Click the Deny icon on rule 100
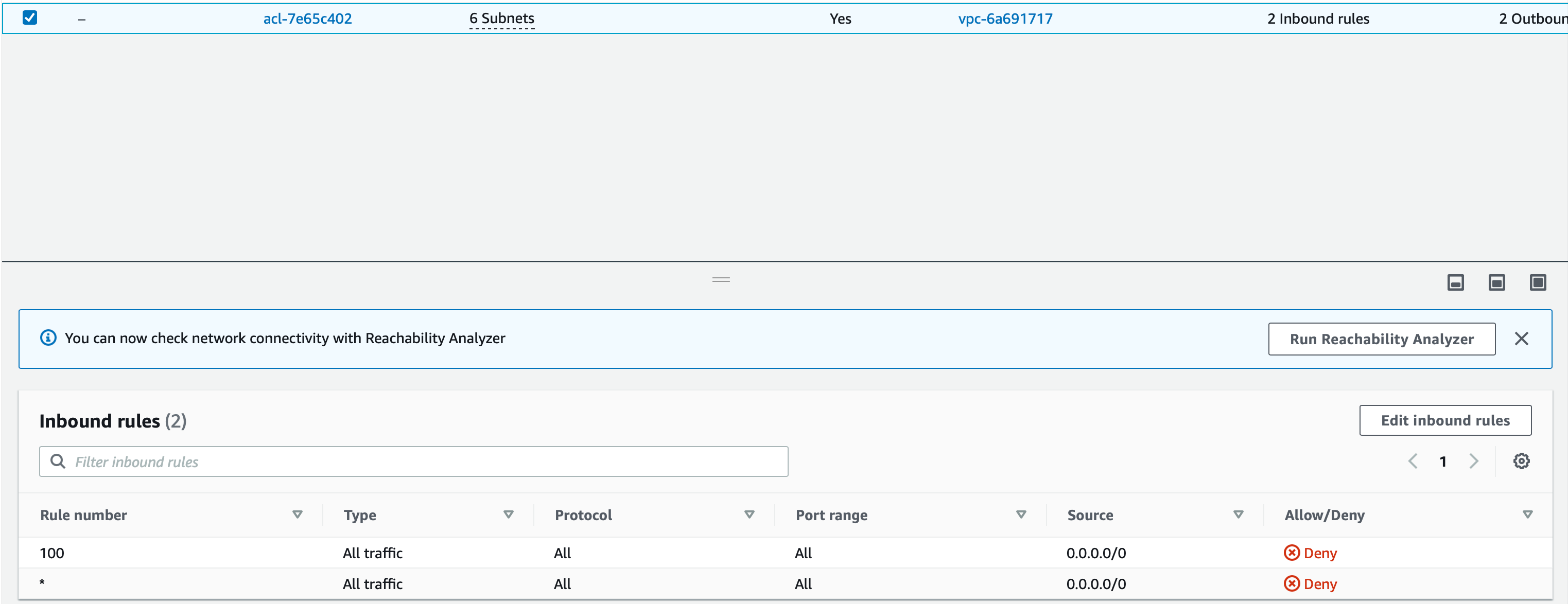This screenshot has height=604, width=1568. [x=1291, y=553]
